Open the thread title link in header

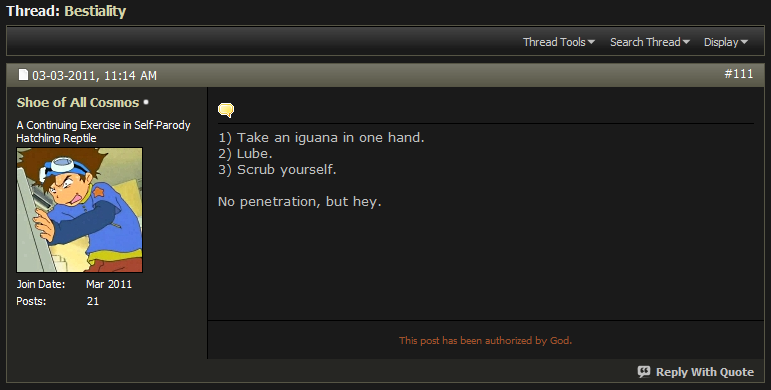(95, 11)
